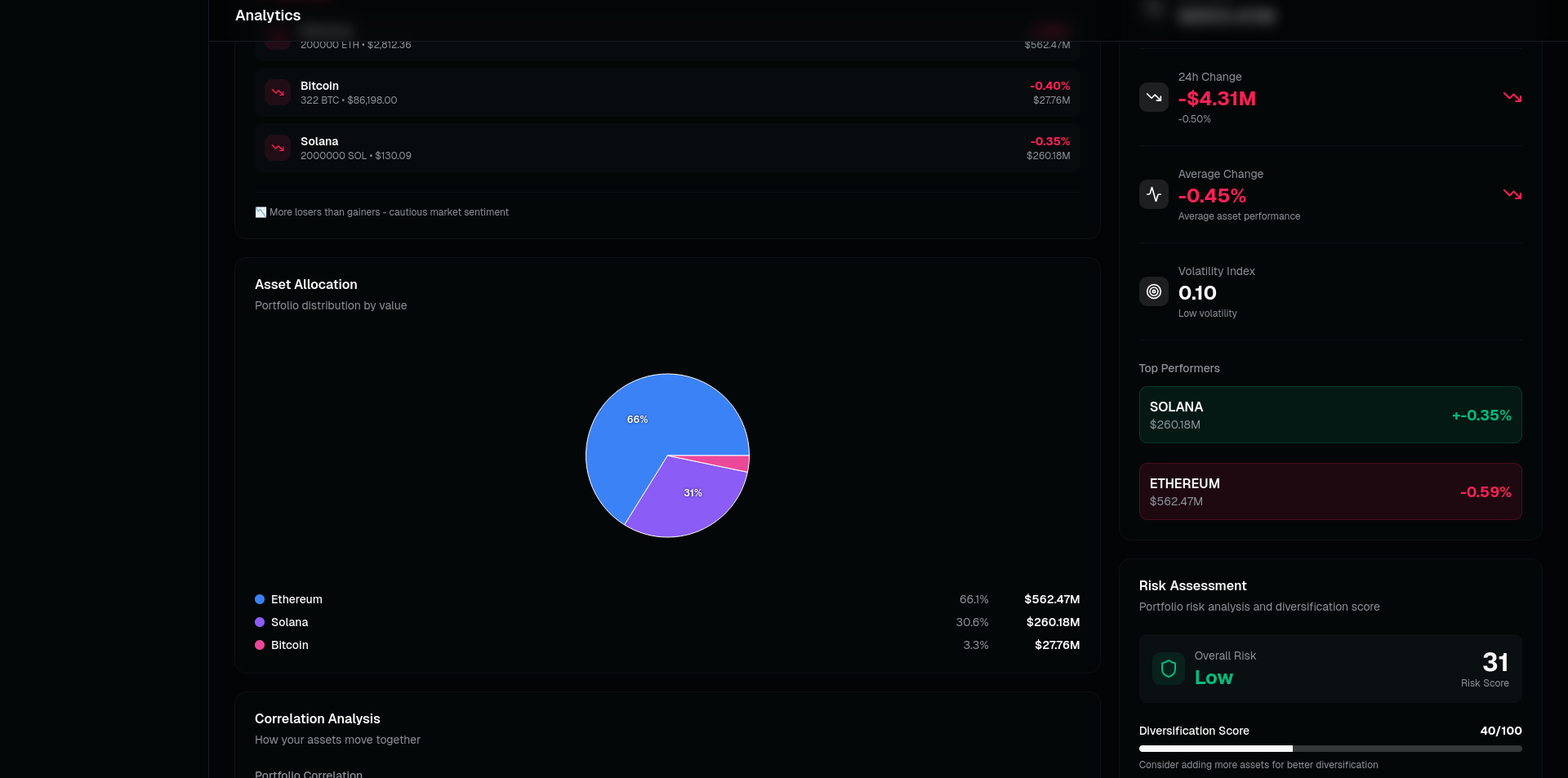Click the Ethereum legend entry
The image size is (1568, 778).
click(296, 599)
